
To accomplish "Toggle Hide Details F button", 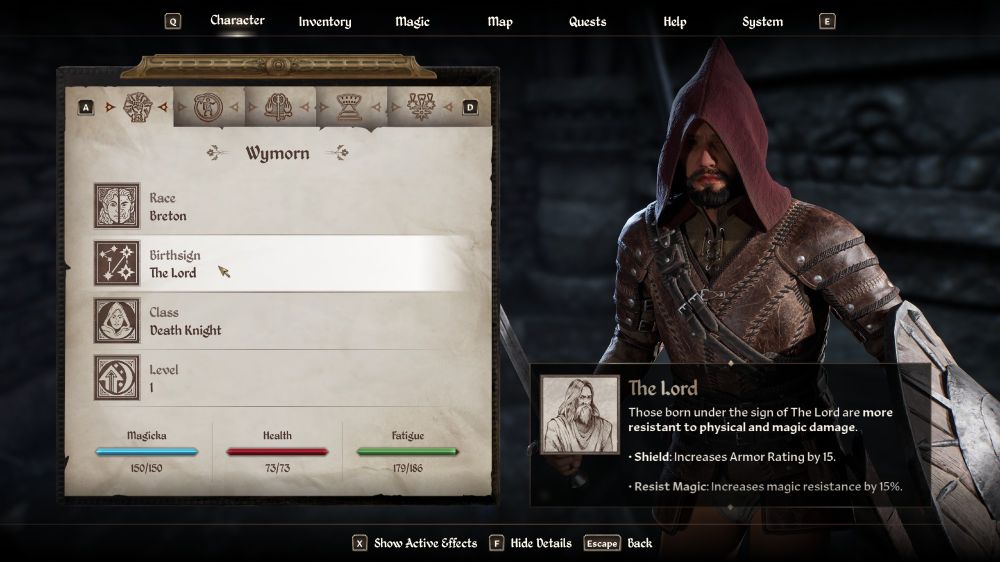I will 496,543.
